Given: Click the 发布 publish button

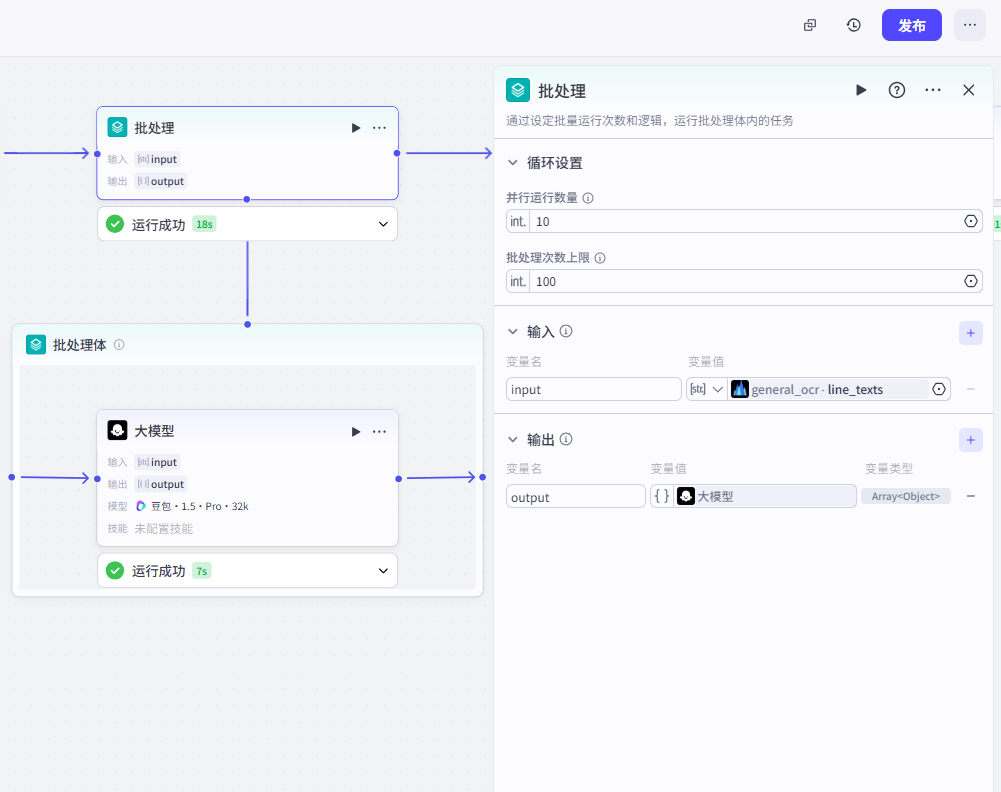Looking at the screenshot, I should coord(911,26).
